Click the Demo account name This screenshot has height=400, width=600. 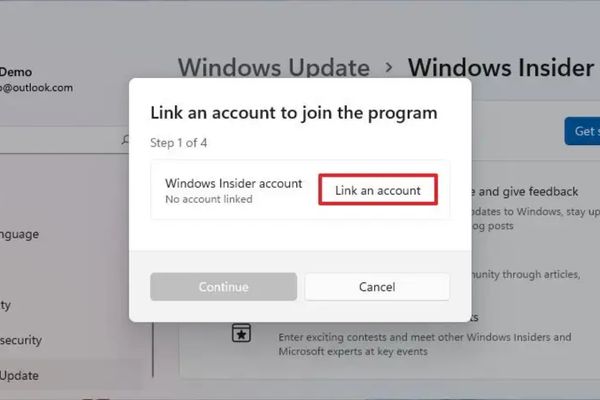coord(16,72)
